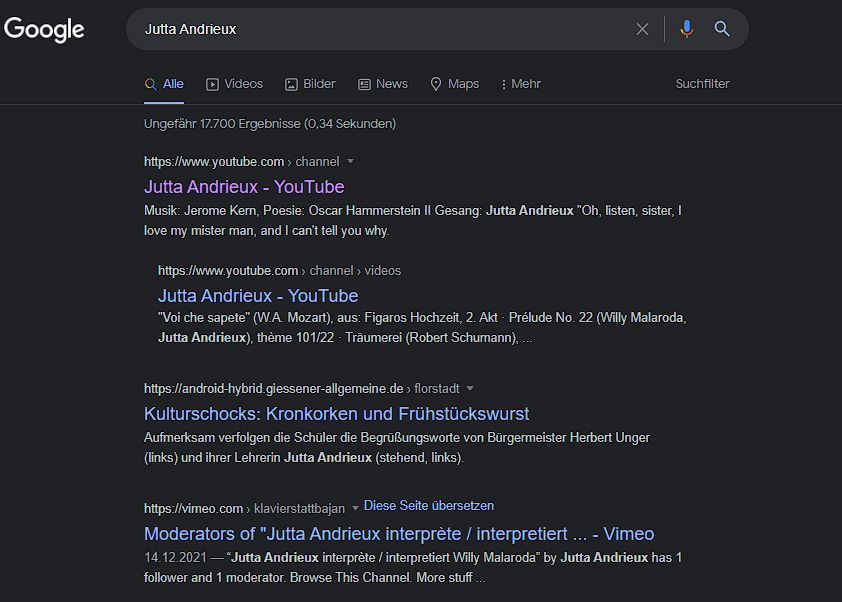
Task: Click the Google logo
Action: coord(45,29)
